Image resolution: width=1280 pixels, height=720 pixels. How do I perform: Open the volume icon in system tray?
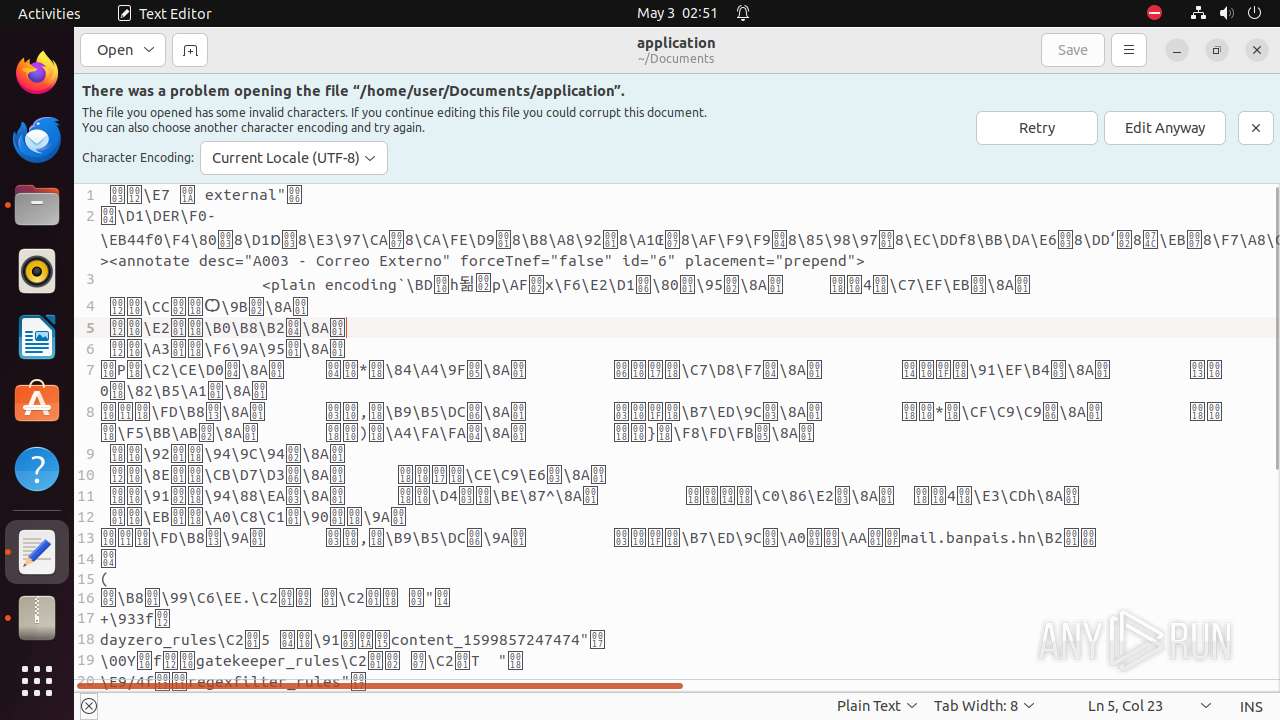coord(1226,13)
